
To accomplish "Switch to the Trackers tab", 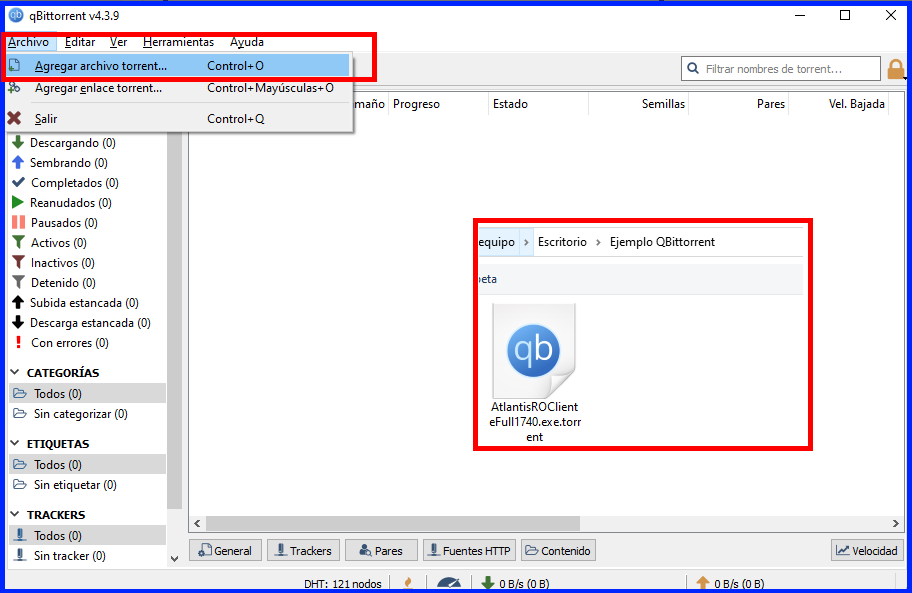I will (x=304, y=551).
